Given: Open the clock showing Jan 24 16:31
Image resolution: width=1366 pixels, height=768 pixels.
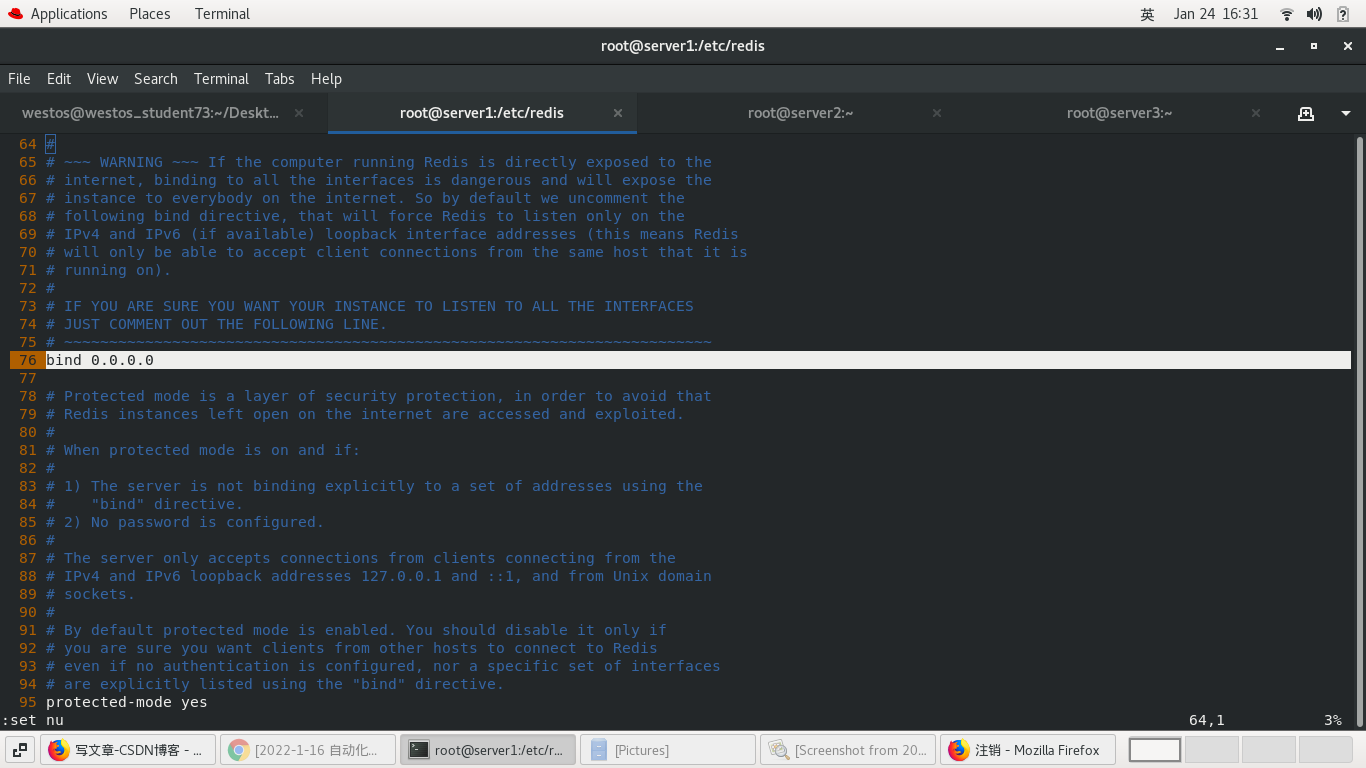Looking at the screenshot, I should [1216, 14].
